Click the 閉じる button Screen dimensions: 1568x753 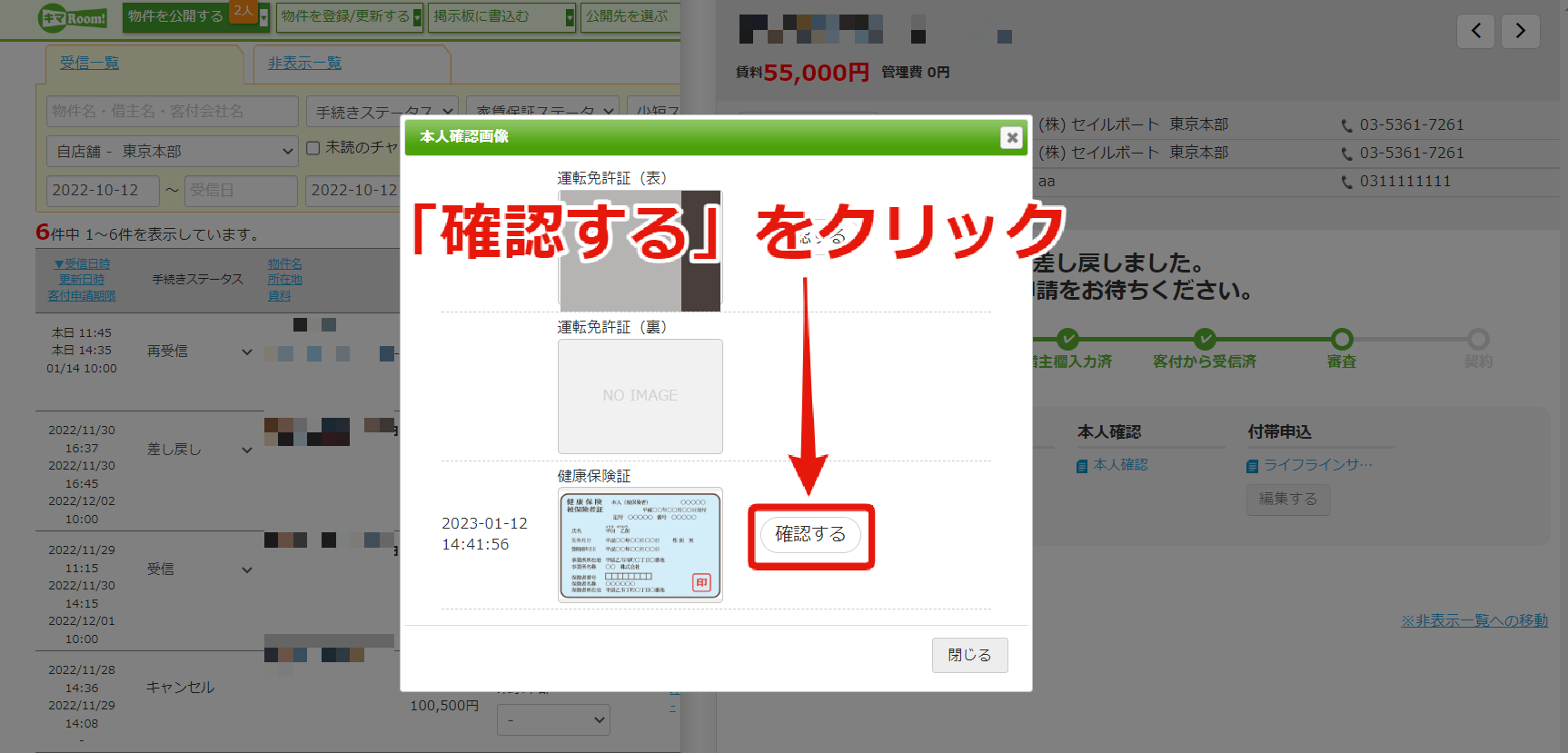coord(969,655)
